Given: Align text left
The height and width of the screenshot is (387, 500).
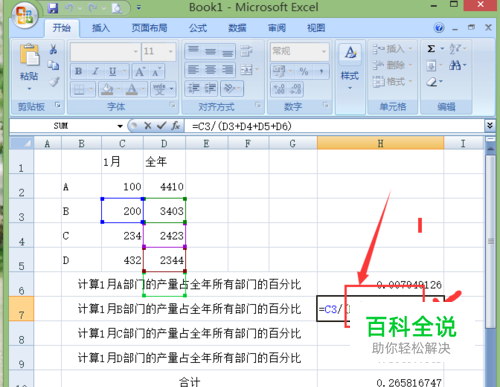Looking at the screenshot, I should [x=193, y=70].
